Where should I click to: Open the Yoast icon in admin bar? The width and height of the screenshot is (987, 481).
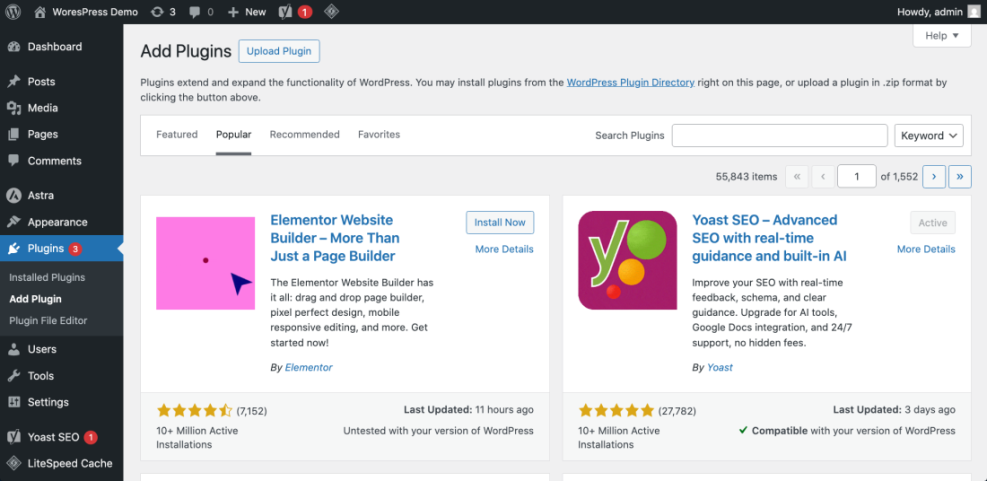pyautogui.click(x=285, y=11)
